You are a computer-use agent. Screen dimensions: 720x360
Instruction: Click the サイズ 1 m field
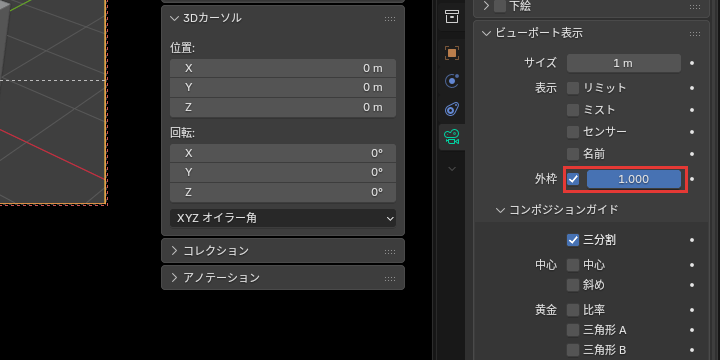coord(624,63)
